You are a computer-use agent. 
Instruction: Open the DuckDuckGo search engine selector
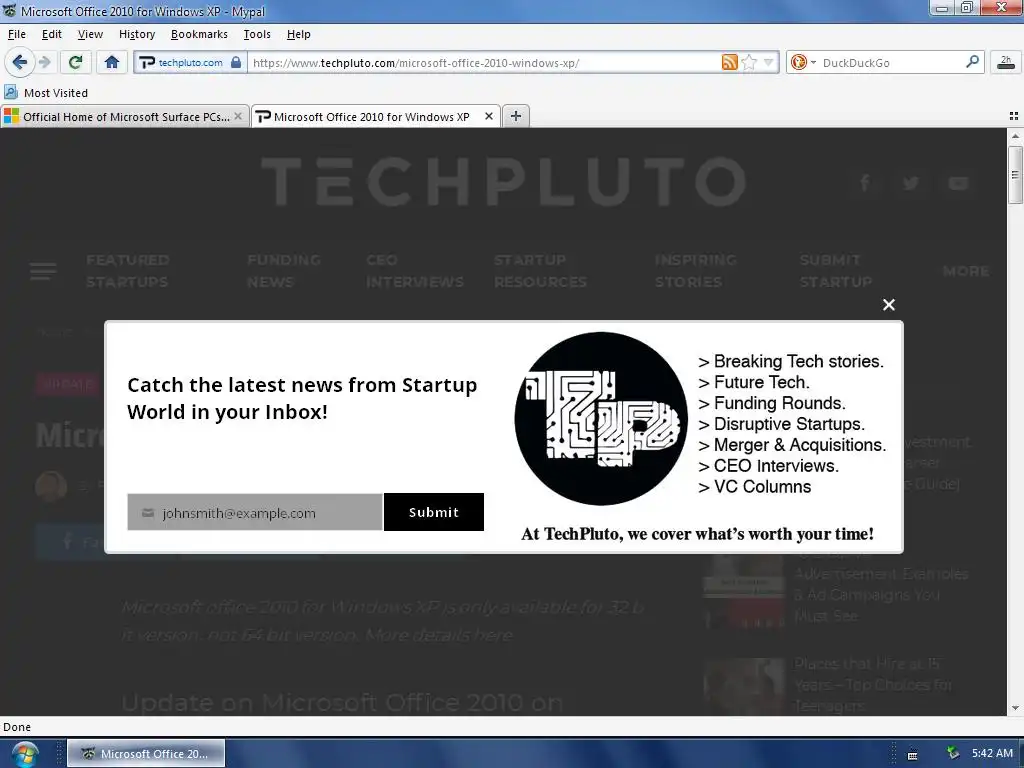[803, 63]
